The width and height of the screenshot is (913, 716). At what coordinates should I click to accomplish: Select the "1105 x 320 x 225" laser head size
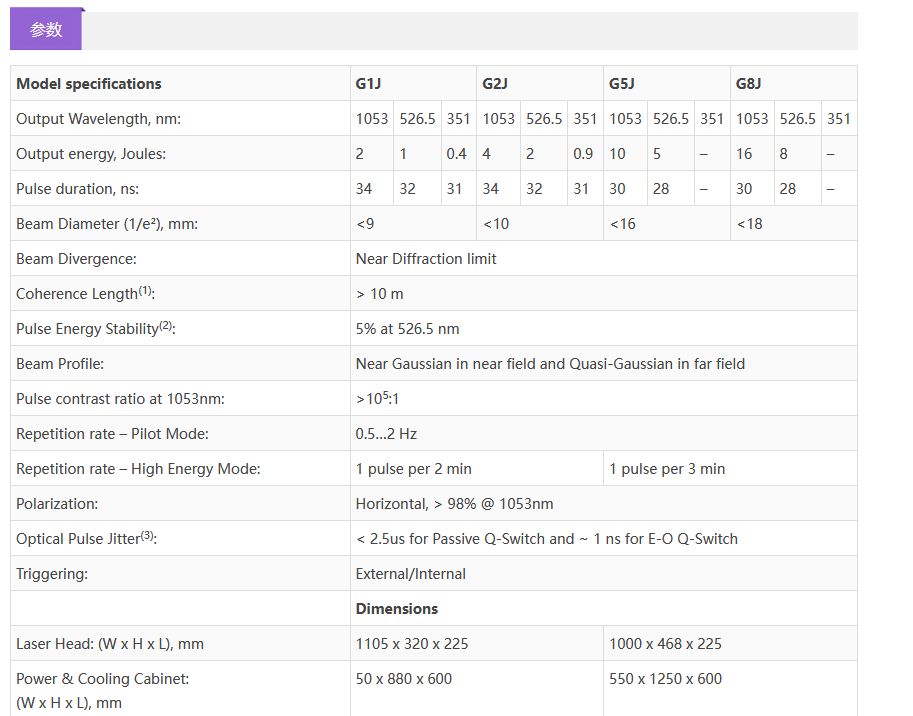coord(412,644)
